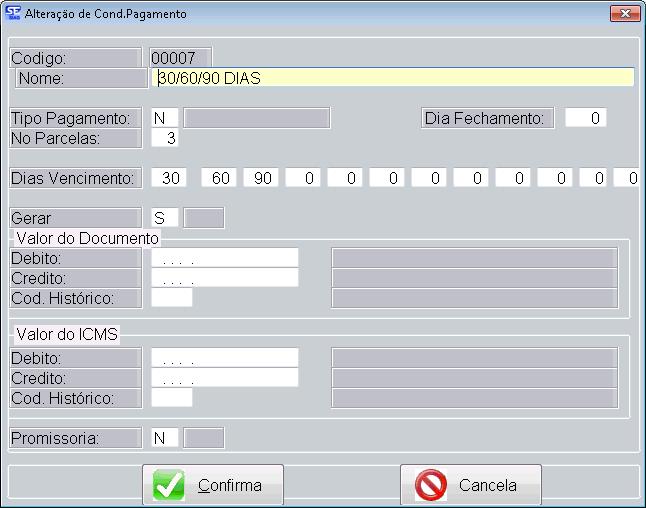This screenshot has height=508, width=646.
Task: Select first Dias Vencimento field with 30
Action: 172,178
